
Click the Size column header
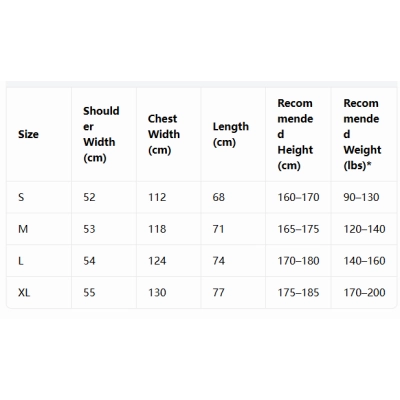tap(28, 134)
